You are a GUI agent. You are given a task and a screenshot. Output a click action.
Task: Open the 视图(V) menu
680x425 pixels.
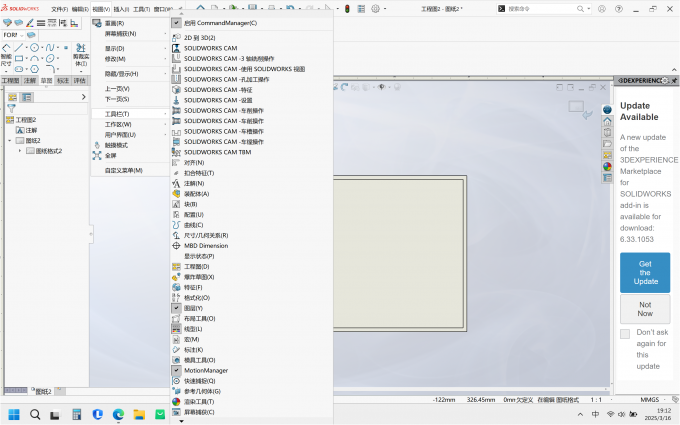[101, 9]
